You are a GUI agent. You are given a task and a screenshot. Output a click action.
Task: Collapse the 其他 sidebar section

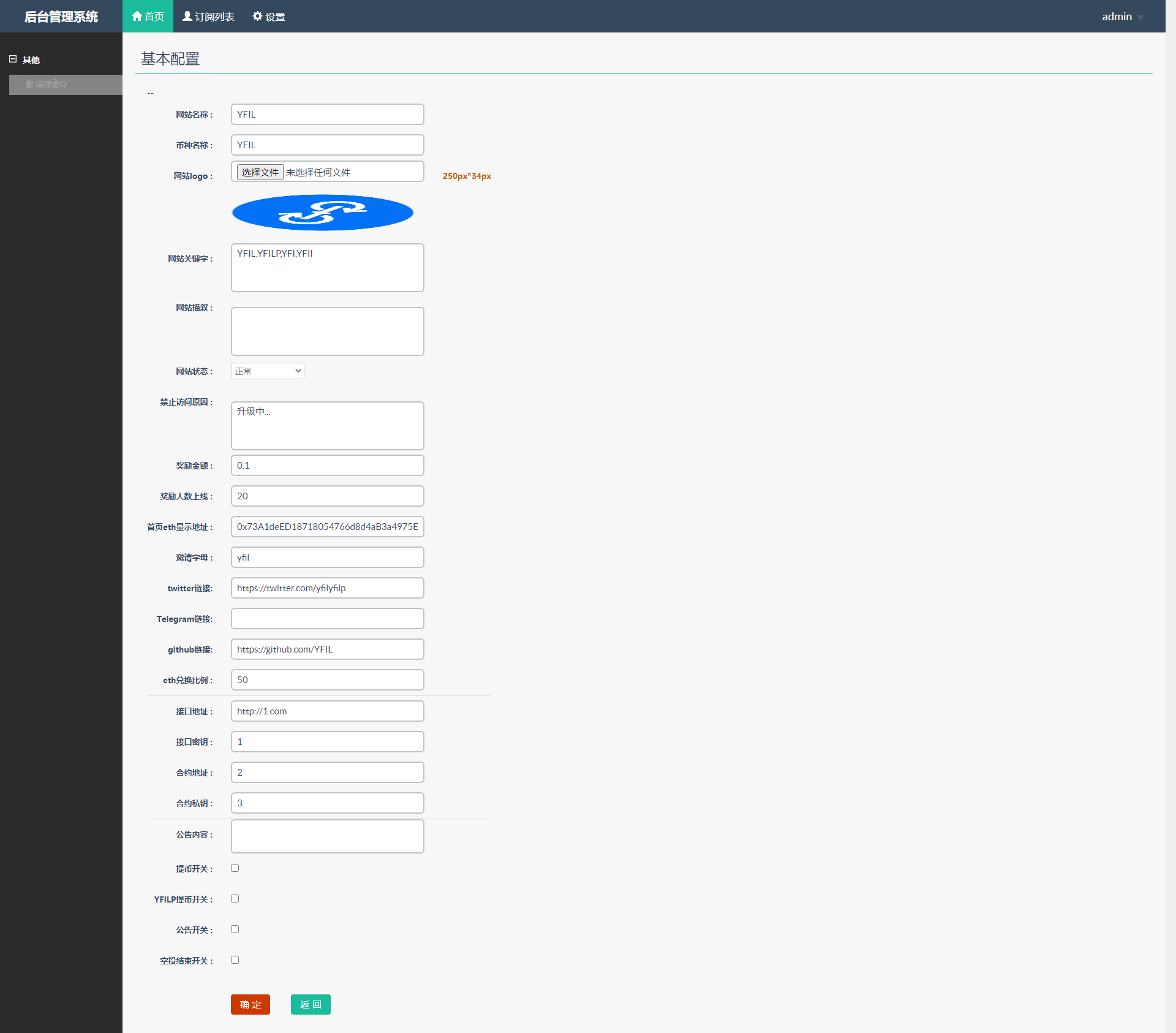pyautogui.click(x=13, y=59)
